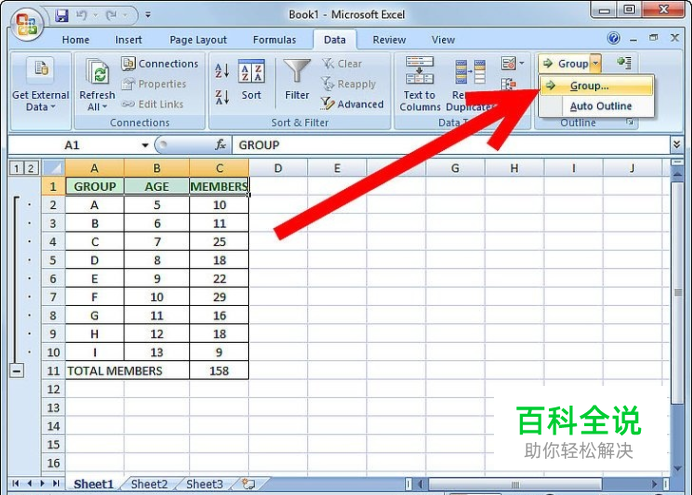Expand the formula bar
This screenshot has width=692, height=495.
[677, 144]
